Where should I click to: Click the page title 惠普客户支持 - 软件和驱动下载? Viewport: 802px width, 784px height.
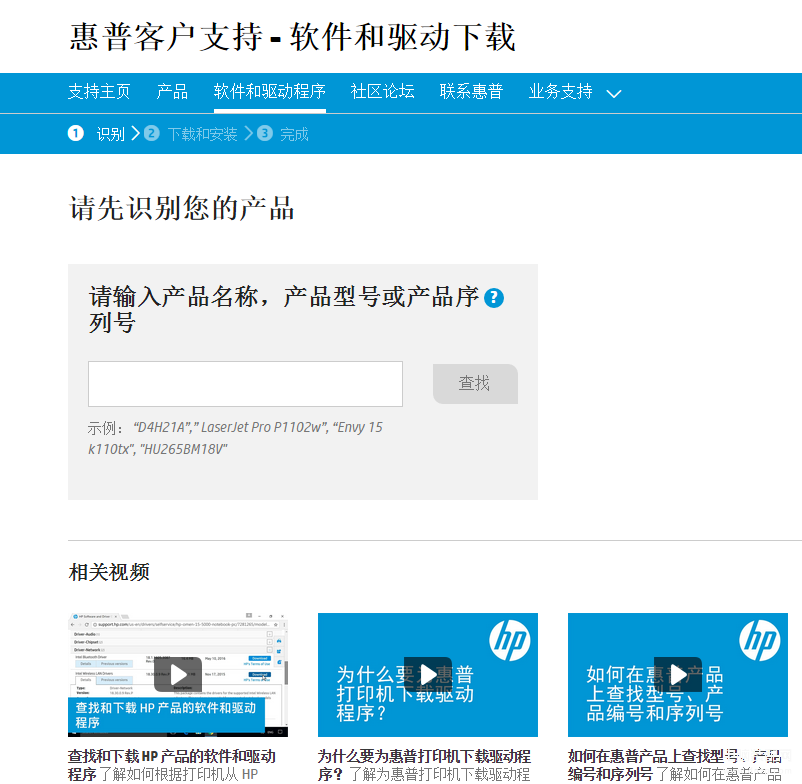tap(292, 37)
